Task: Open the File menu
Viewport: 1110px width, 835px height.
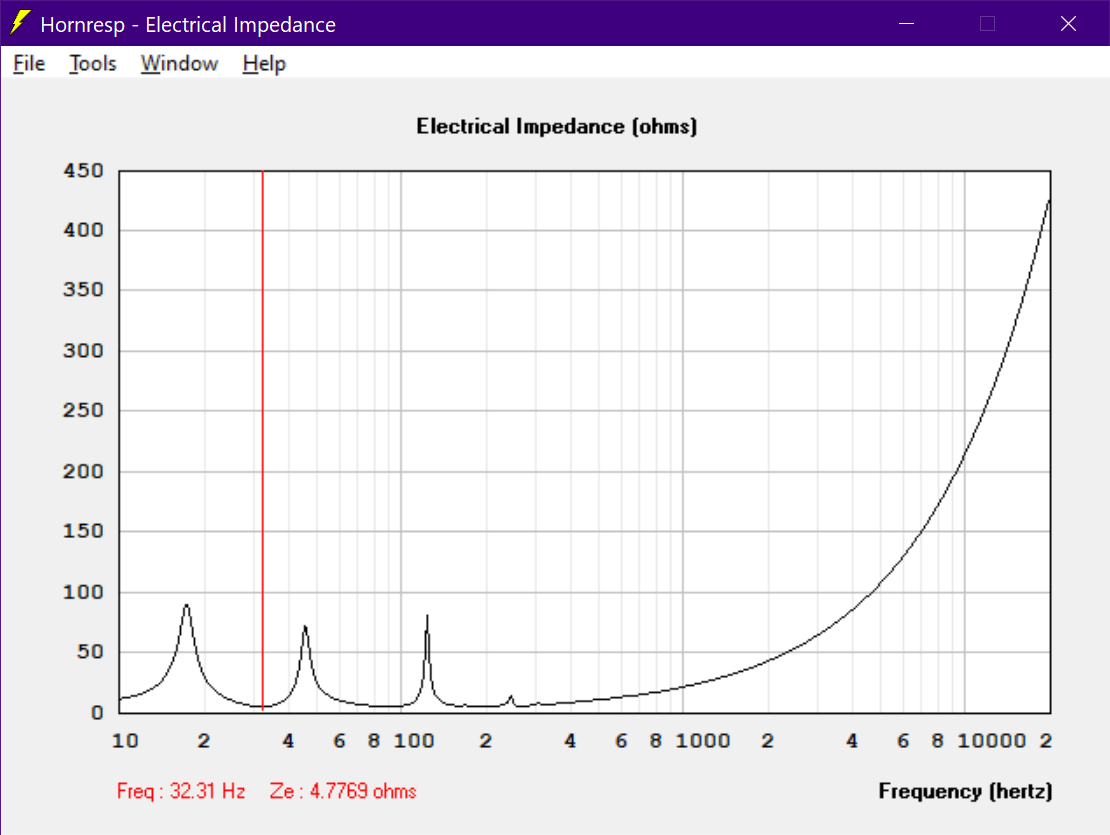Action: point(29,64)
